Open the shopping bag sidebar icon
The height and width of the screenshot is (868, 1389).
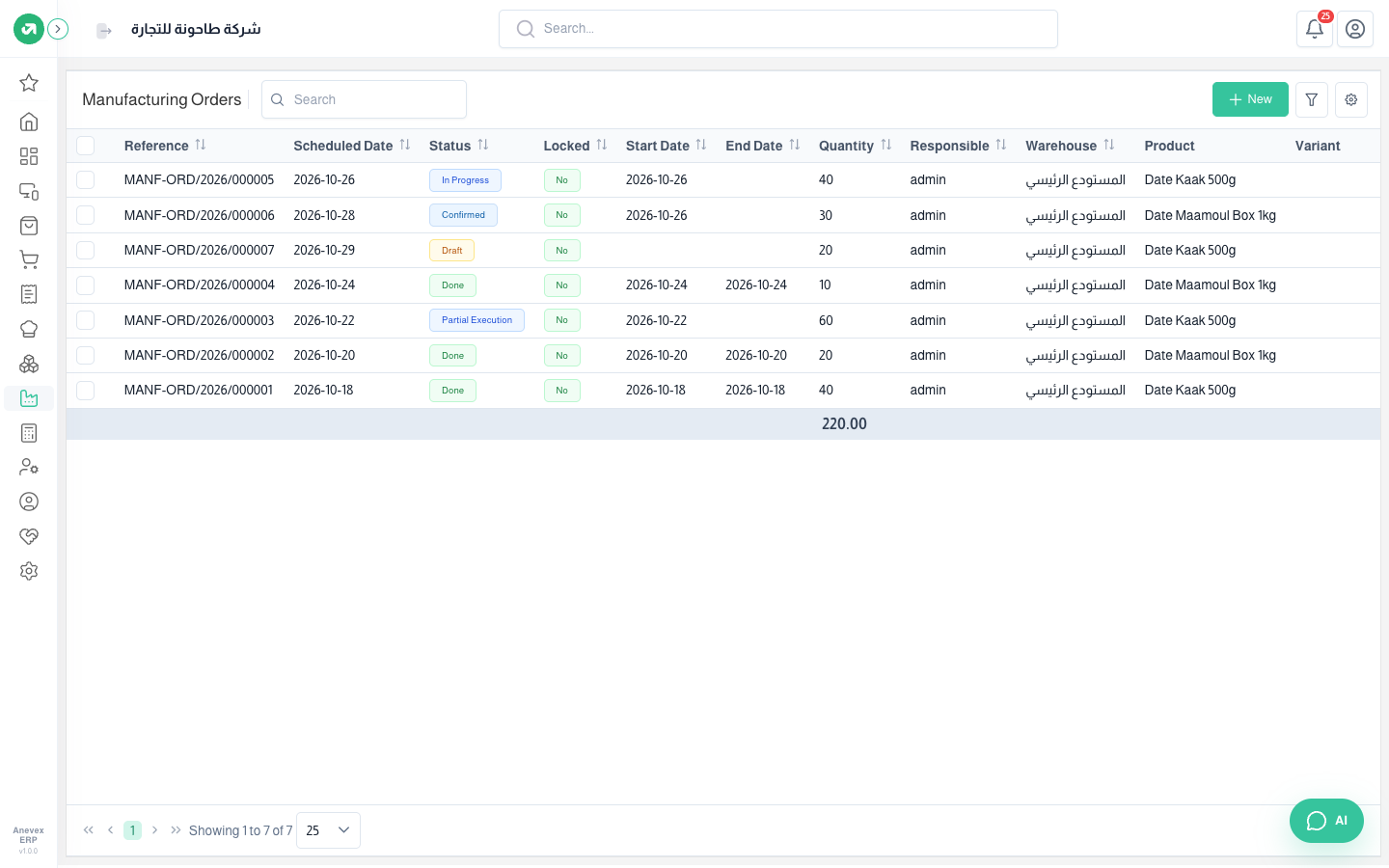29,226
